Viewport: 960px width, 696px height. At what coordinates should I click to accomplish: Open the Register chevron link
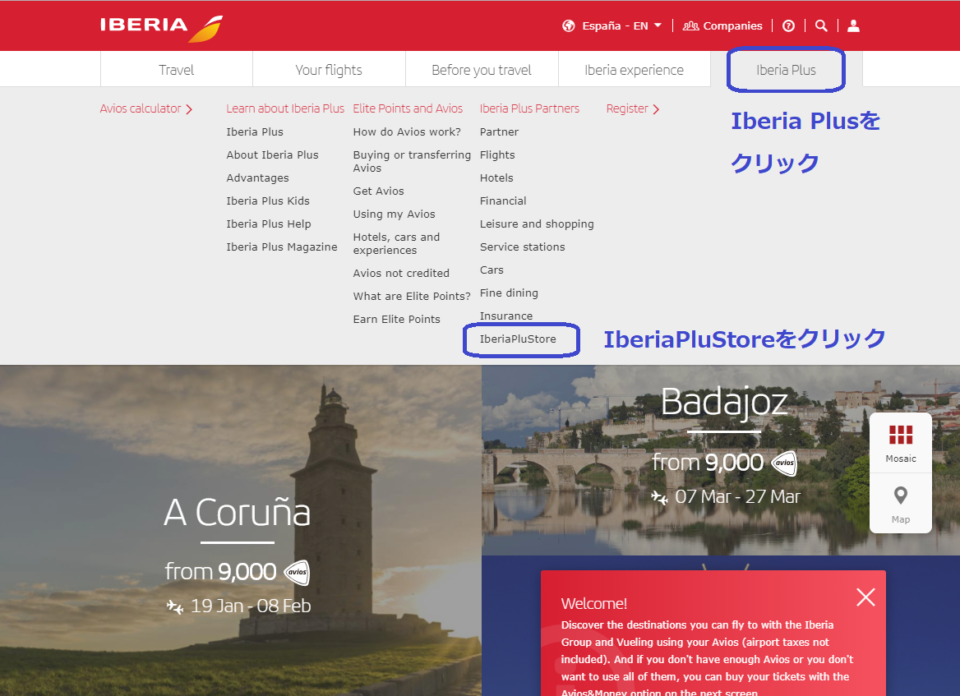tap(633, 109)
